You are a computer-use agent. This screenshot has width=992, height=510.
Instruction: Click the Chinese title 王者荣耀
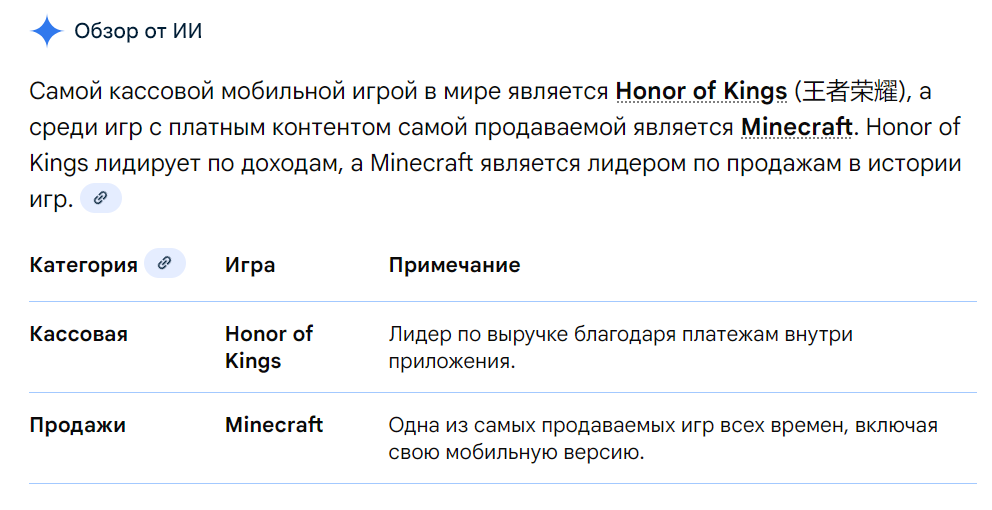point(850,92)
